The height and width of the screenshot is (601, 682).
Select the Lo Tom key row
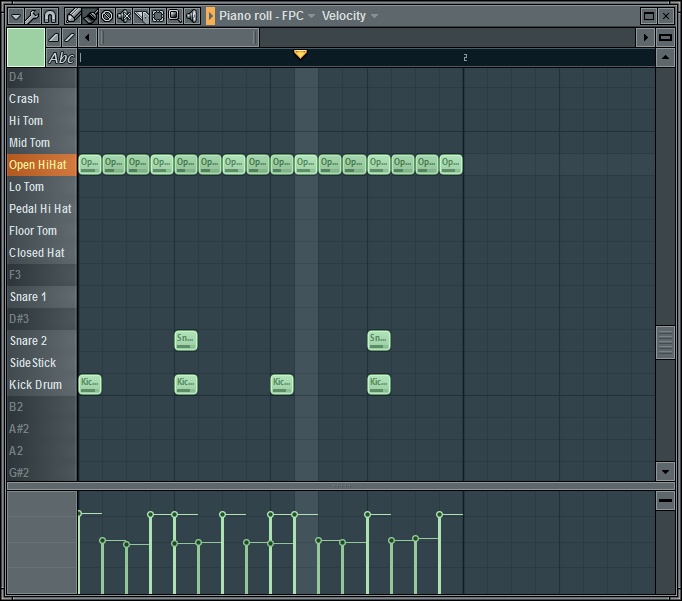click(42, 187)
